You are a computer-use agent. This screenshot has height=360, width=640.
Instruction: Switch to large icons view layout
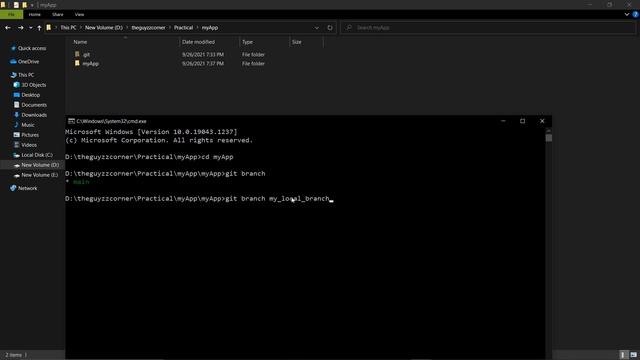click(x=633, y=355)
